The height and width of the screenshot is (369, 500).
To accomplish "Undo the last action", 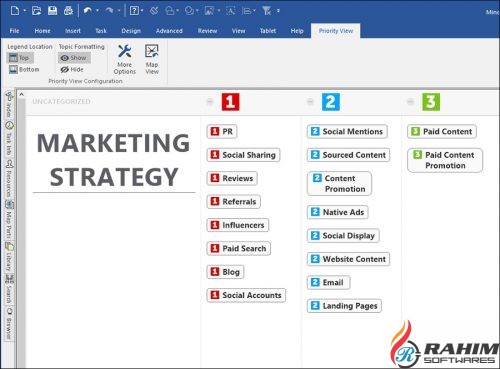I will [88, 11].
